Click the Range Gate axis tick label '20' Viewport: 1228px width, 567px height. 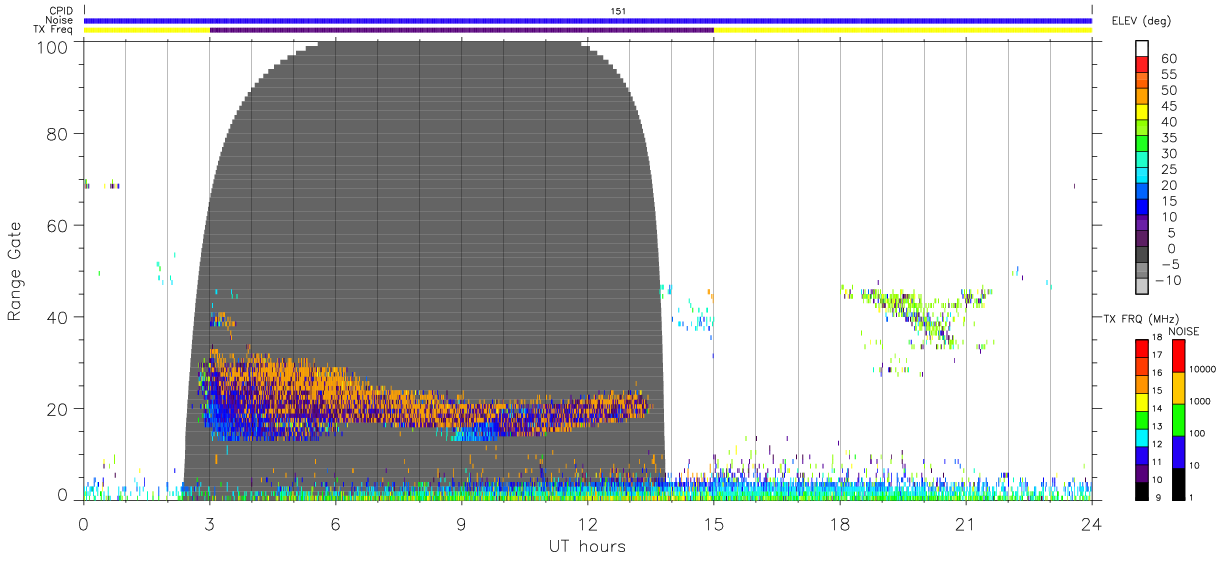click(x=59, y=409)
